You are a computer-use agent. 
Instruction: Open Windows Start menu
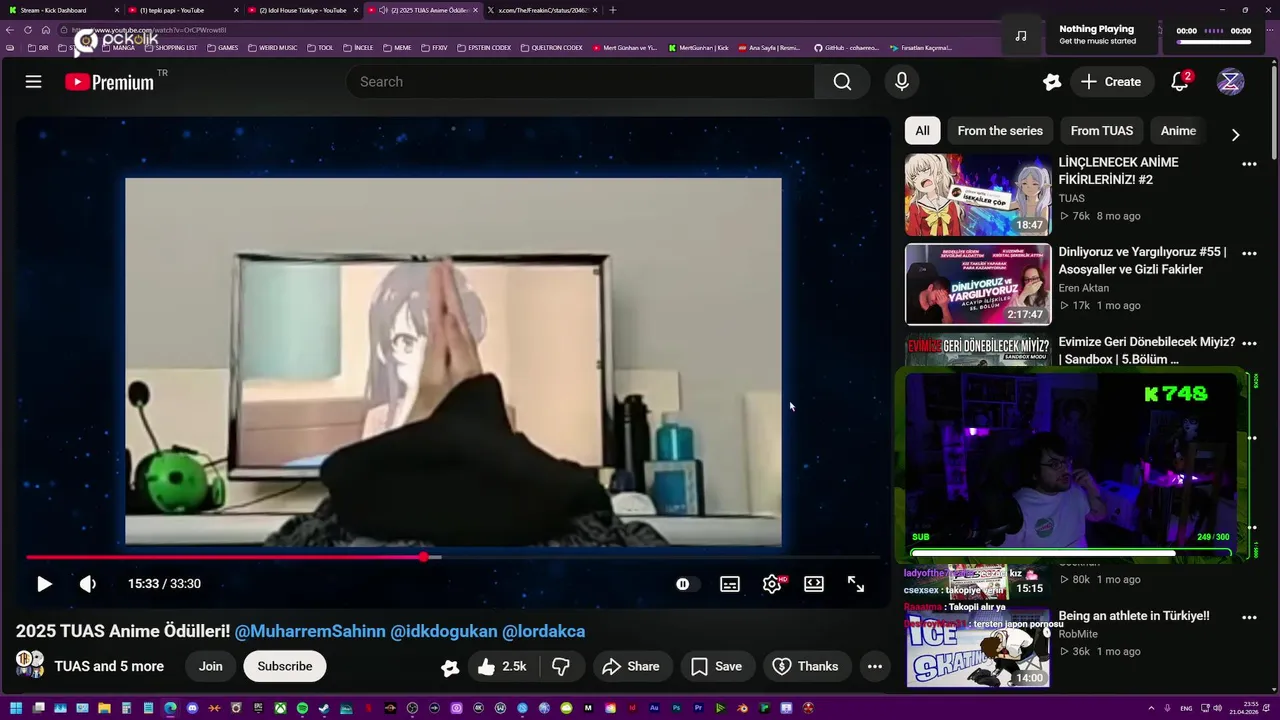click(16, 708)
